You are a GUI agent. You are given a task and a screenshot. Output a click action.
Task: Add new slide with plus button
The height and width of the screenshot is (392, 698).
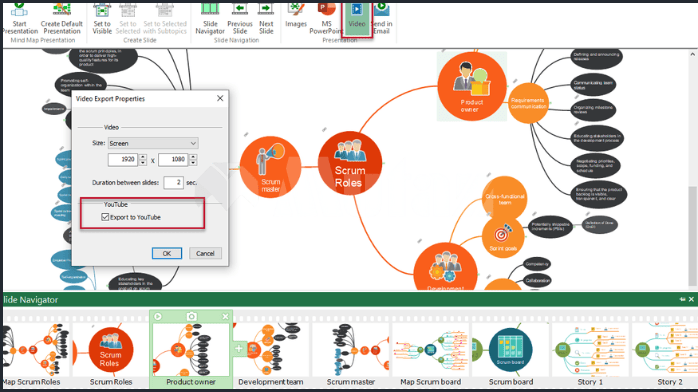pyautogui.click(x=239, y=348)
